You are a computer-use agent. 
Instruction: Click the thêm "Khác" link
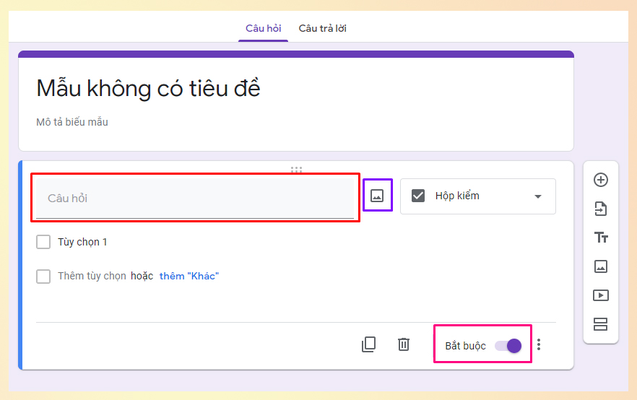point(189,276)
